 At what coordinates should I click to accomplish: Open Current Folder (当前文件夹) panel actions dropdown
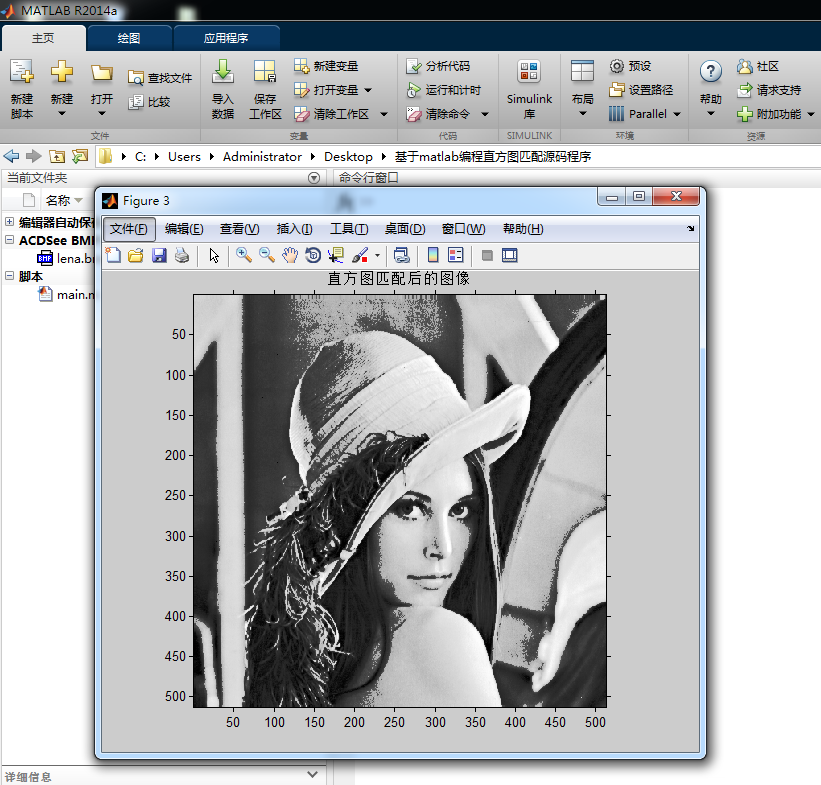coord(314,178)
